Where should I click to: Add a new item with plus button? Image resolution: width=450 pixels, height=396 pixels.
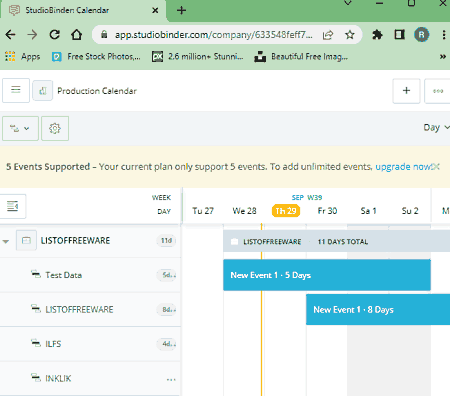(x=406, y=91)
